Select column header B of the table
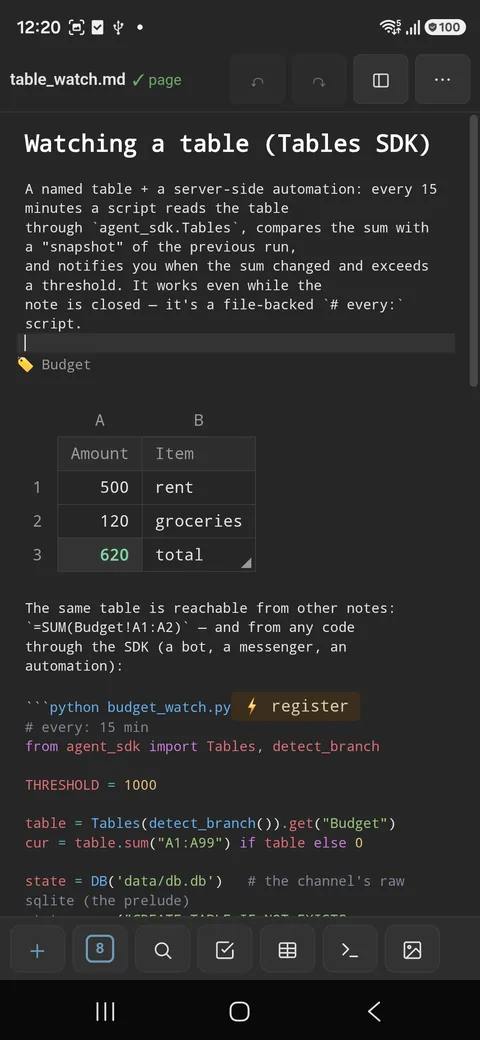 click(x=198, y=420)
